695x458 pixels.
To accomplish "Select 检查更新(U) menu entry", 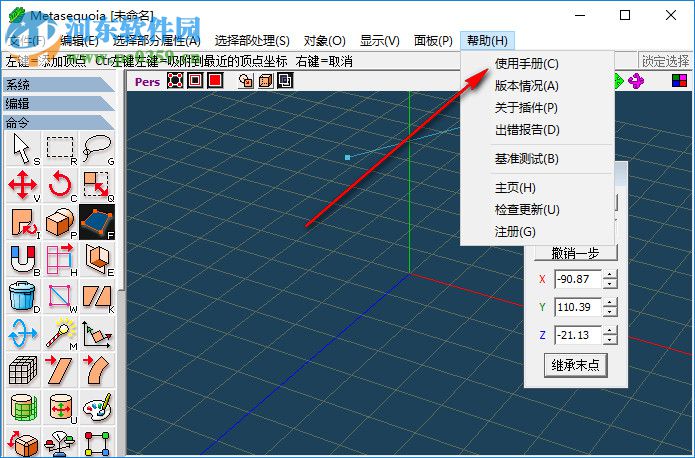I will coord(537,210).
